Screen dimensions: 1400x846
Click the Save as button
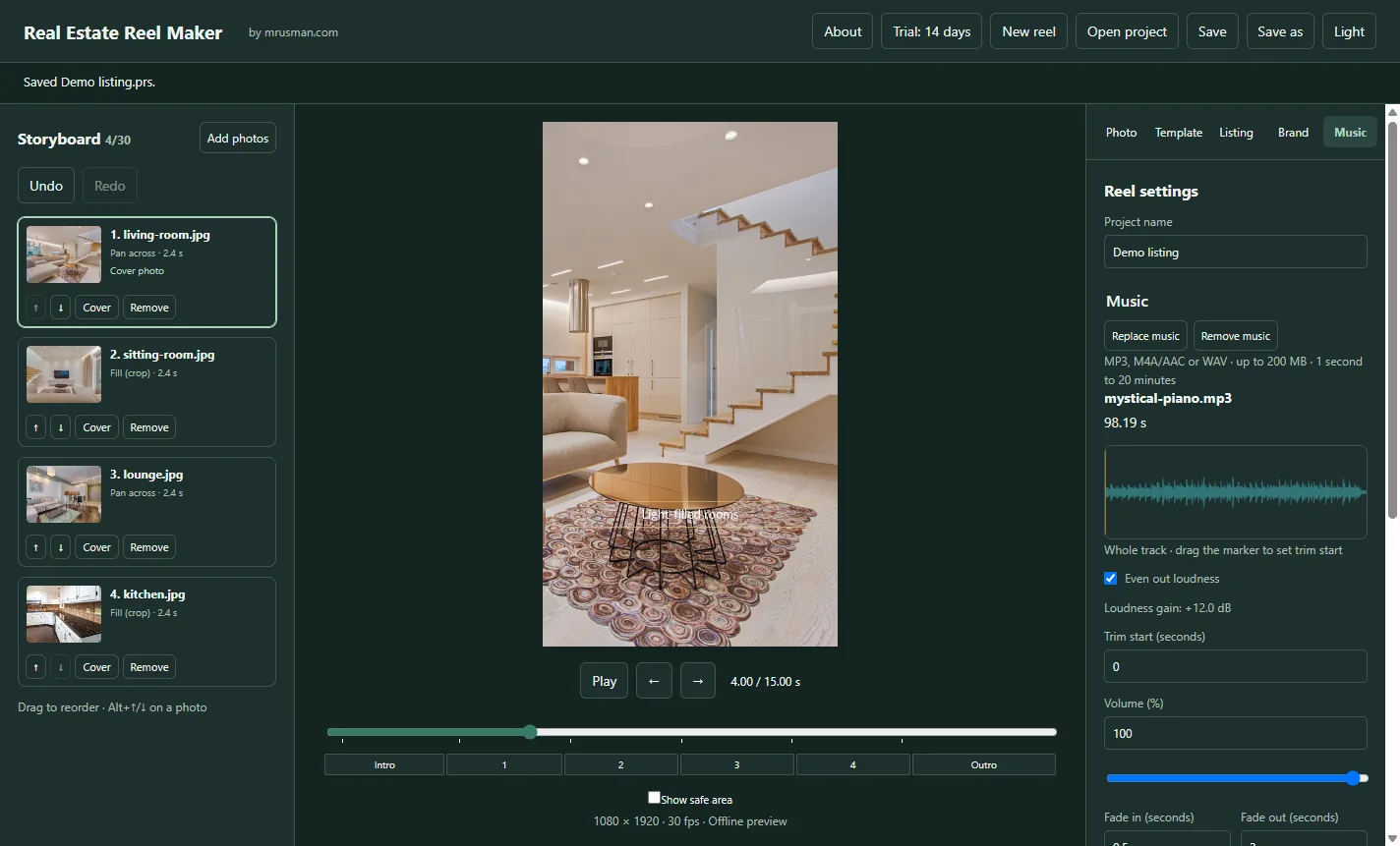click(1280, 31)
